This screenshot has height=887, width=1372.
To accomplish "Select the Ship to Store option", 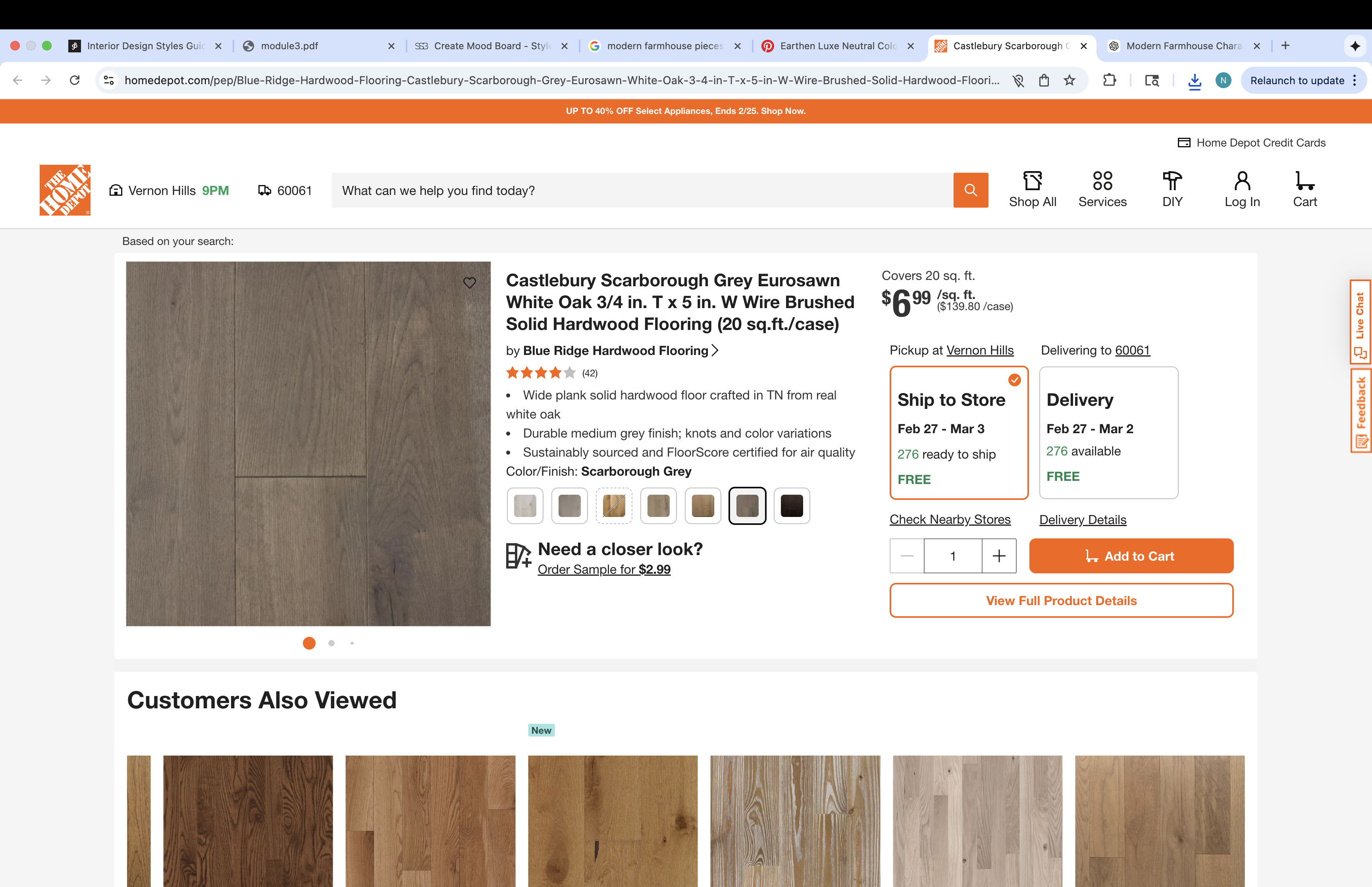I will coord(959,432).
